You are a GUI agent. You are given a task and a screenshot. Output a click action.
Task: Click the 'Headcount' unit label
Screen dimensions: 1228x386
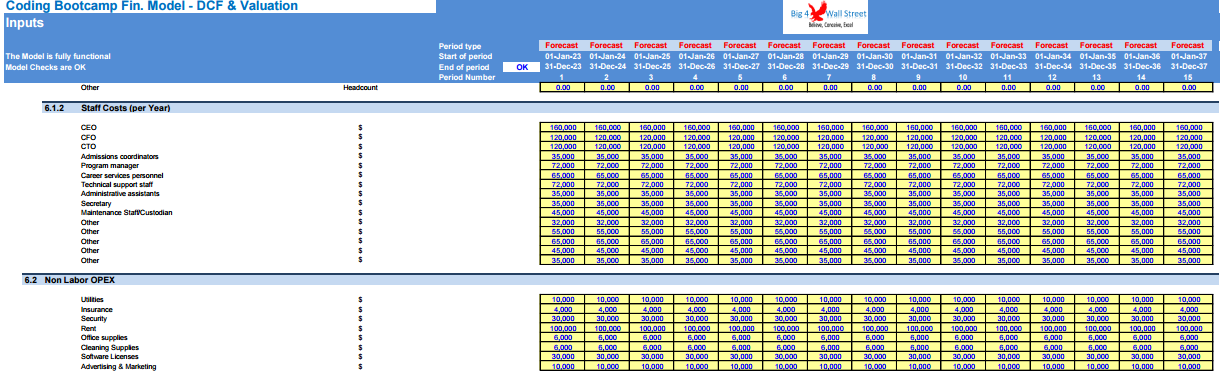360,88
